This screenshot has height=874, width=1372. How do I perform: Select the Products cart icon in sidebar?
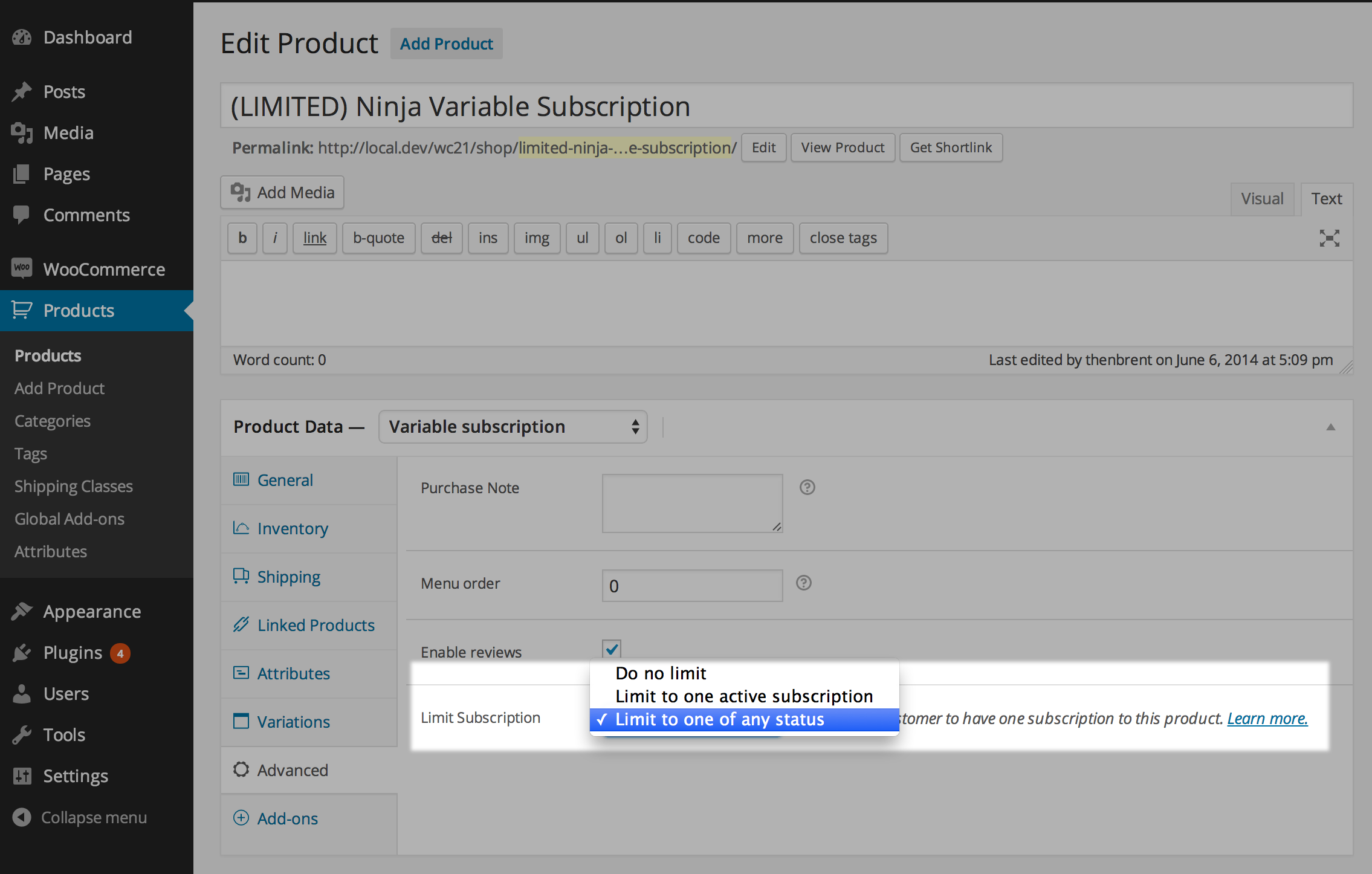coord(21,310)
